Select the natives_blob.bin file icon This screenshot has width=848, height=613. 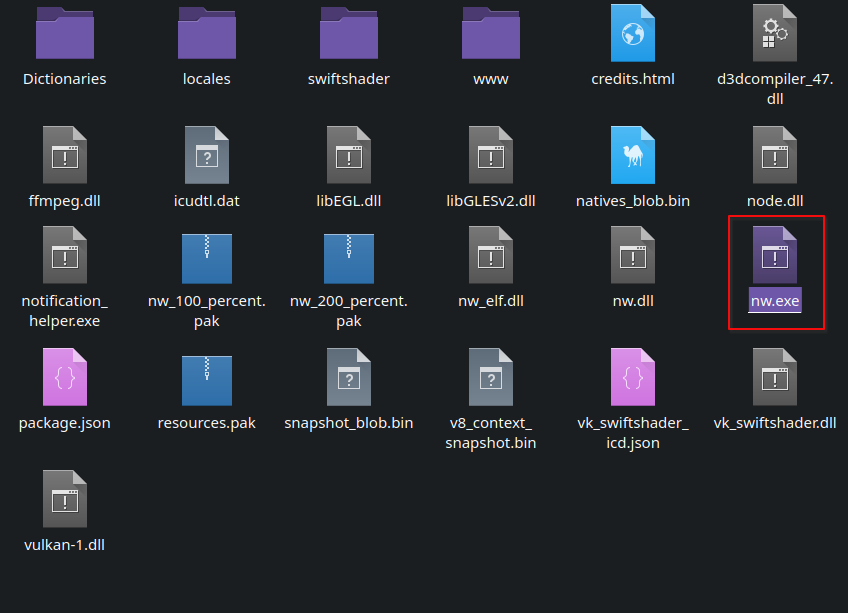633,155
